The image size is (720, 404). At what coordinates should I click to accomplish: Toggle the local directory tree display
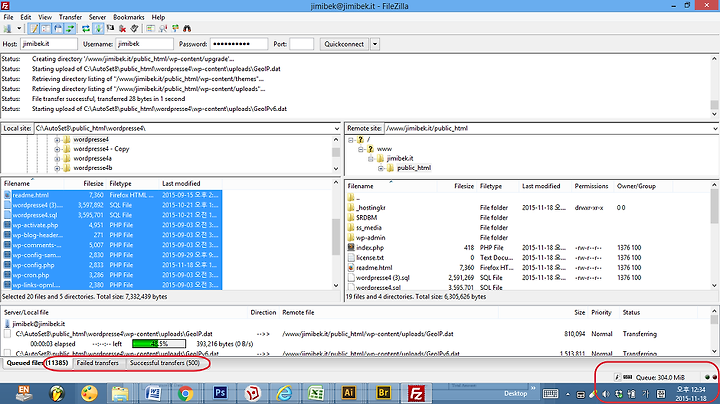[46, 28]
